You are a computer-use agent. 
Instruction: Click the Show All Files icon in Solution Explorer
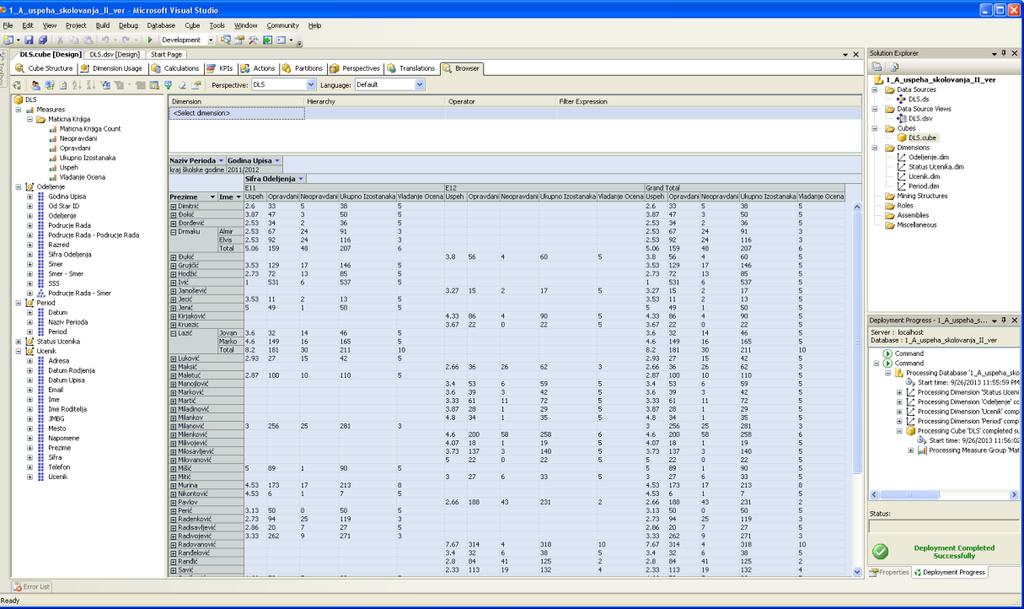892,67
